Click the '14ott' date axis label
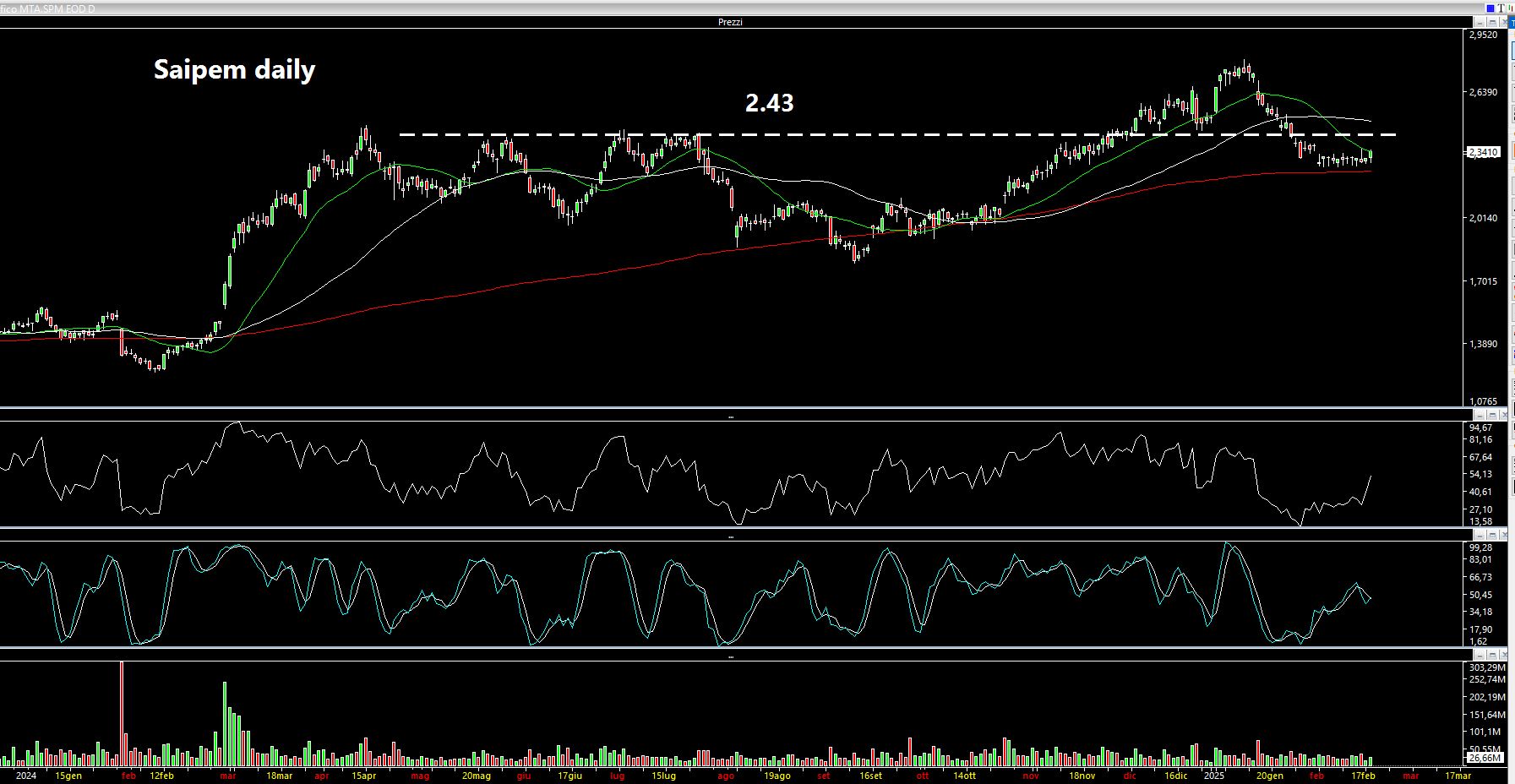This screenshot has width=1515, height=784. click(x=965, y=776)
